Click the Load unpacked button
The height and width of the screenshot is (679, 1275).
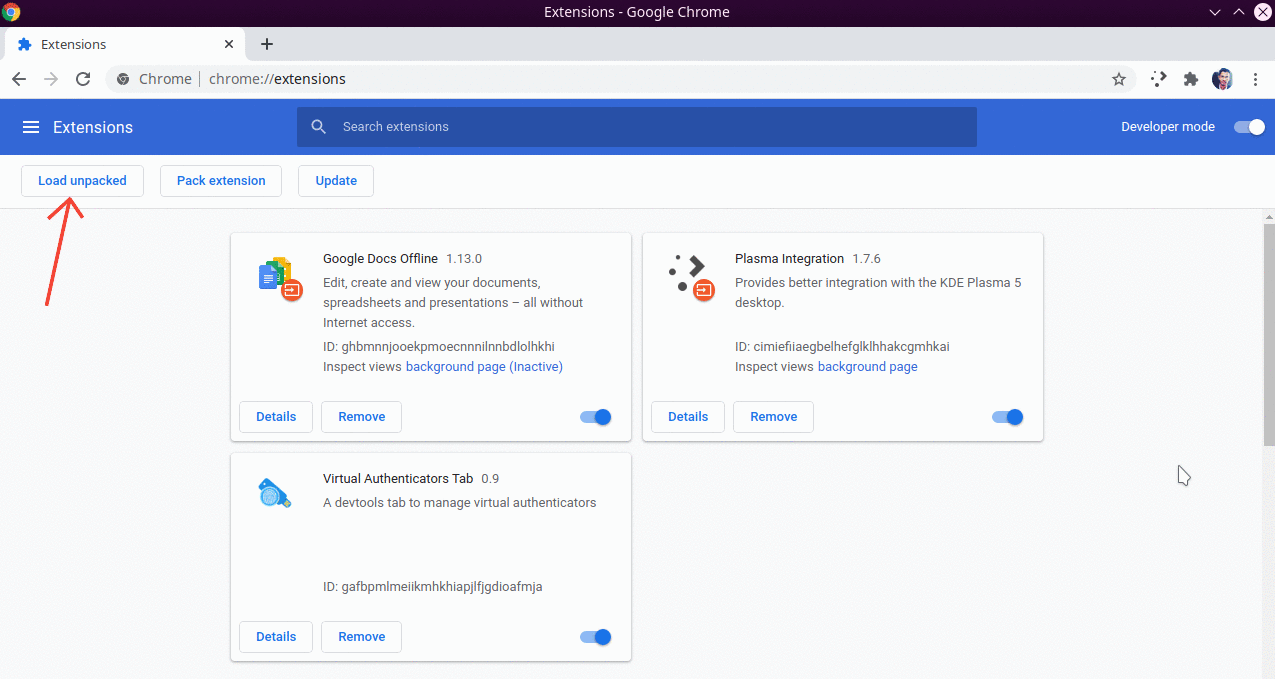pyautogui.click(x=82, y=181)
